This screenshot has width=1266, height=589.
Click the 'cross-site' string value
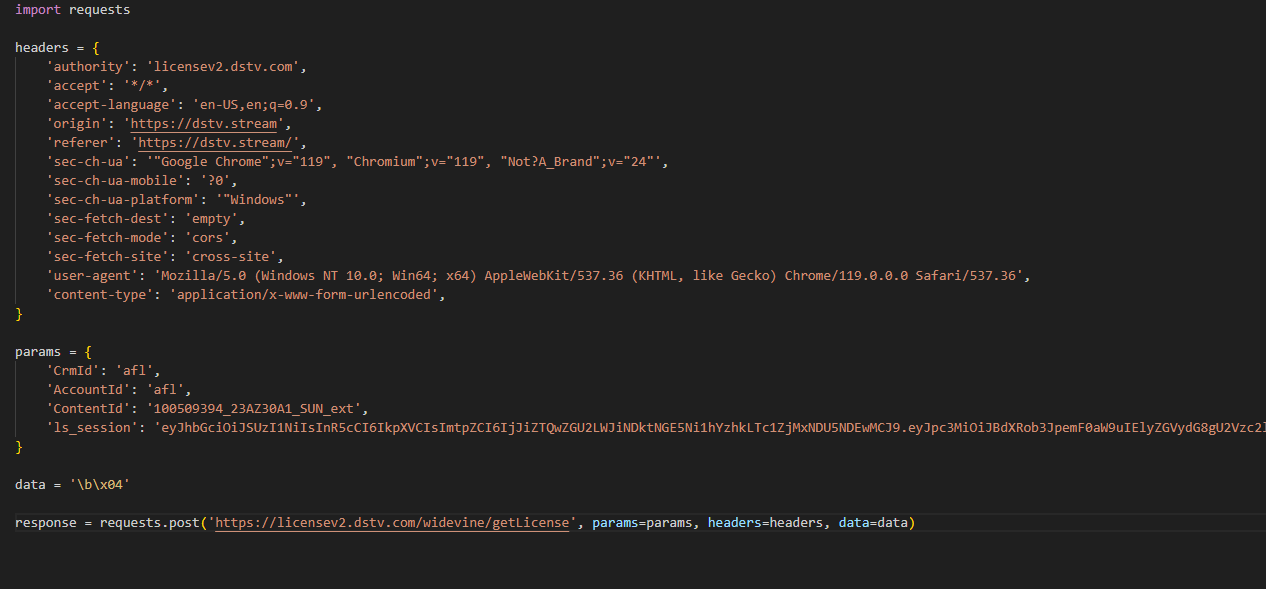[238, 257]
